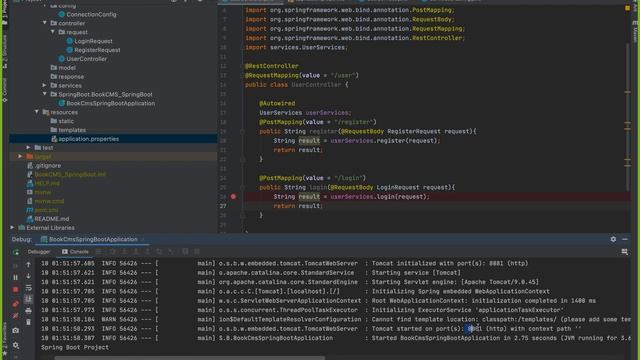Click the UserController class name in editor

point(316,85)
